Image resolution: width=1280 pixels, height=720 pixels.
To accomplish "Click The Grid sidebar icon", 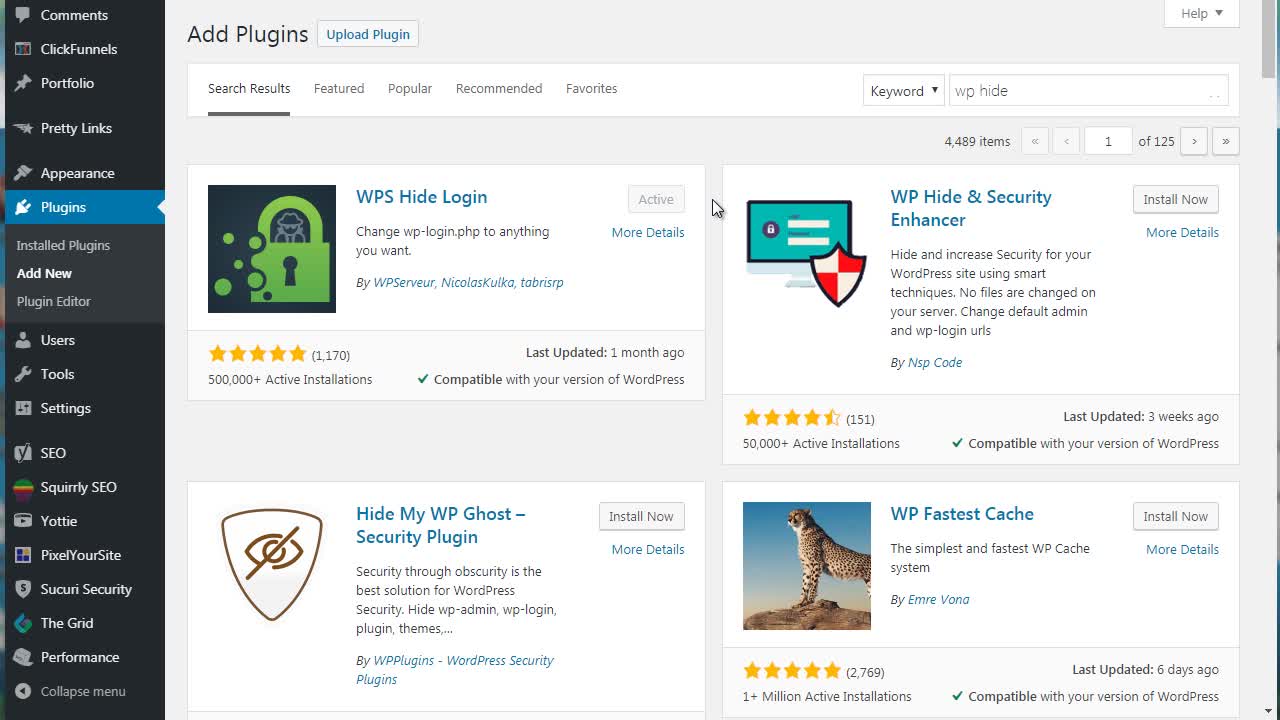I will [23, 623].
